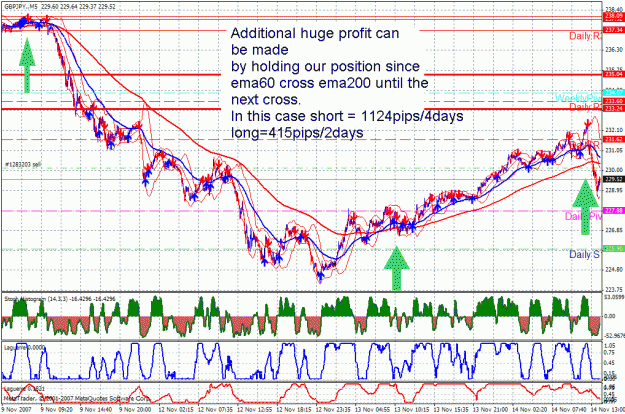Select the 224.80 price scale value

coord(614,270)
